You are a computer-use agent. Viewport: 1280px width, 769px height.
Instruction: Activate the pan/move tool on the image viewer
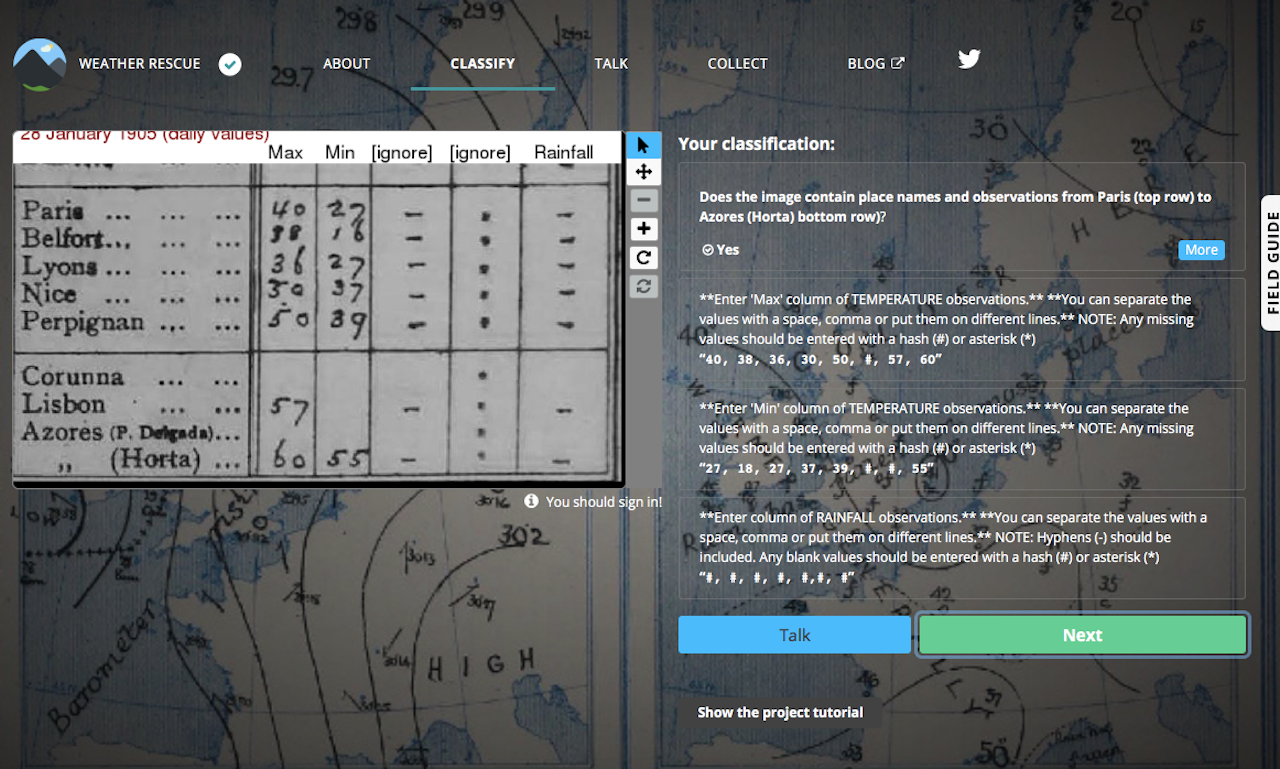(643, 172)
